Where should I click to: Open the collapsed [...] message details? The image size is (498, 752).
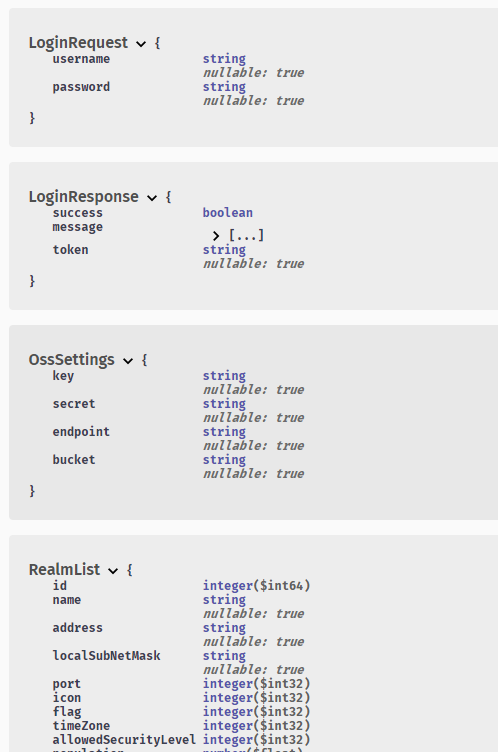246,235
